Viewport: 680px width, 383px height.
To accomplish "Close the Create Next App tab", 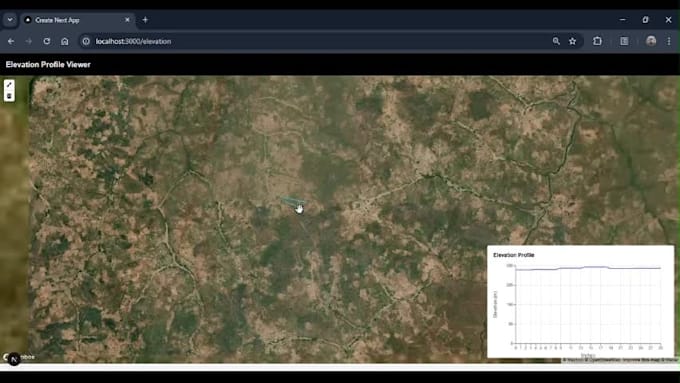I will point(128,20).
